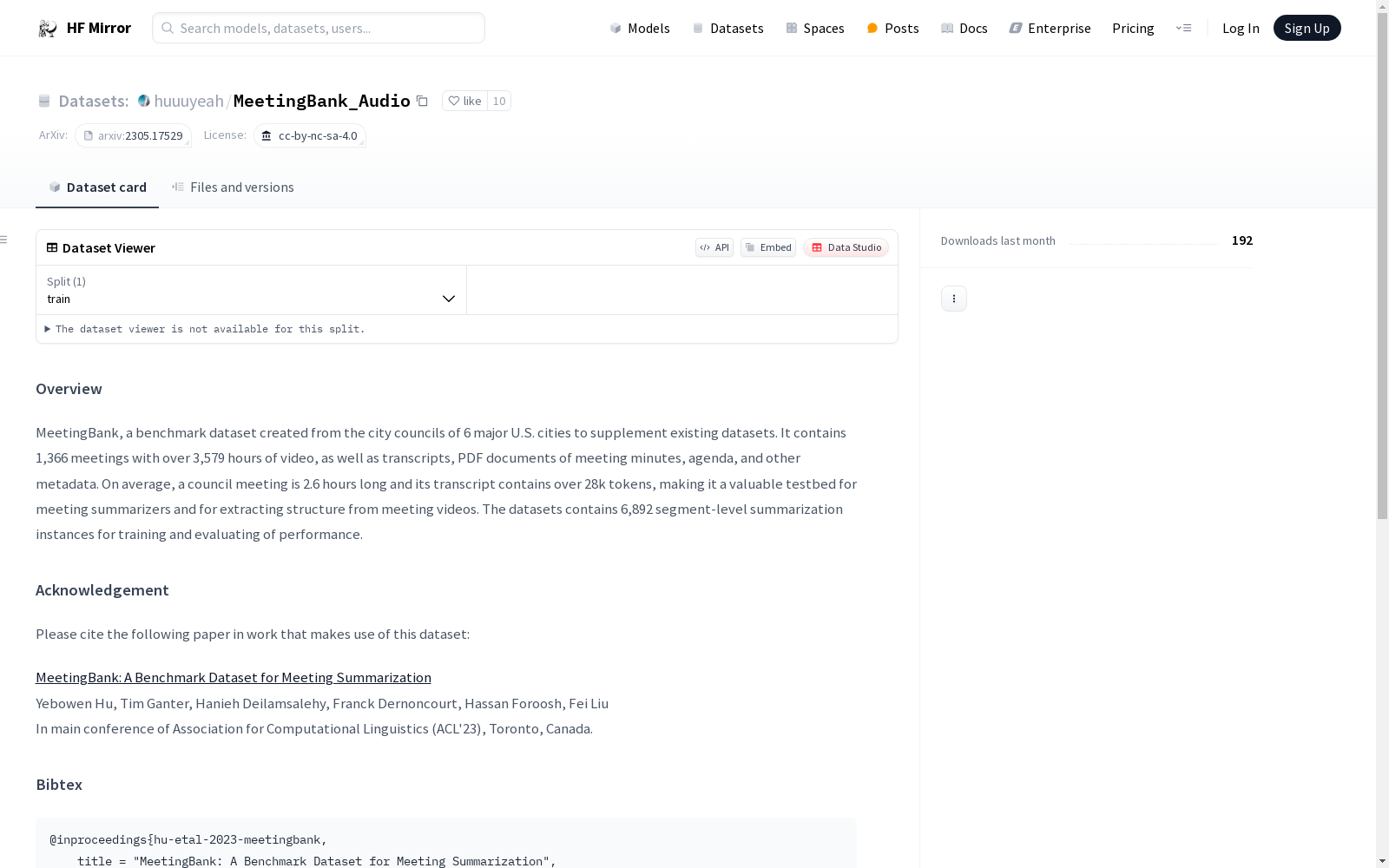This screenshot has width=1389, height=868.
Task: Like the MeetingBank_Audio dataset
Action: [464, 101]
